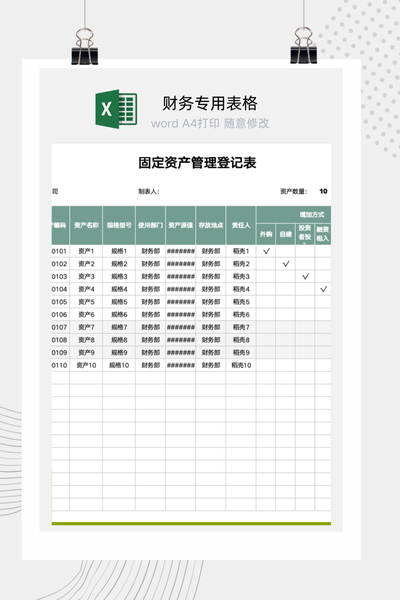The image size is (400, 600).
Task: Click the cell 规格10
Action: 119,365
